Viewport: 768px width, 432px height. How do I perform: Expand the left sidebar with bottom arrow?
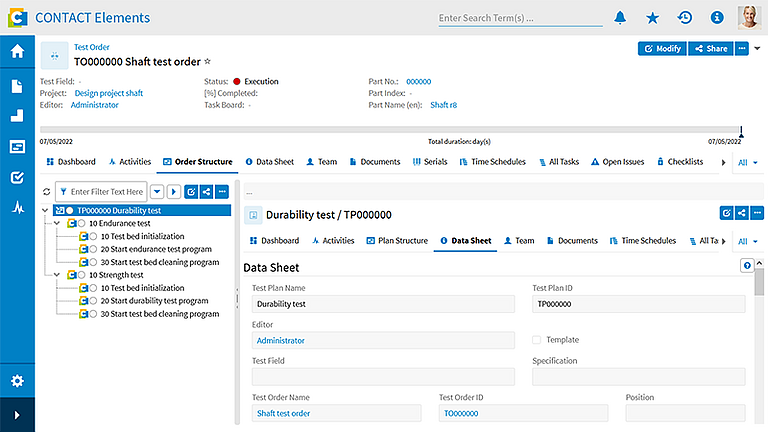[x=17, y=415]
